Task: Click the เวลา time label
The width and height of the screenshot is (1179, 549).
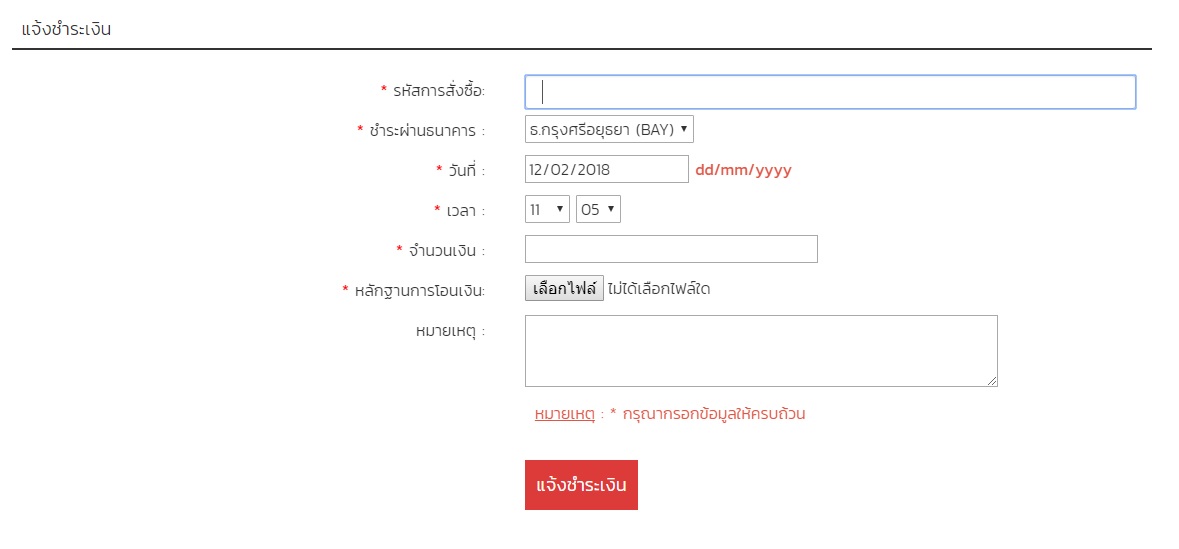Action: 465,211
